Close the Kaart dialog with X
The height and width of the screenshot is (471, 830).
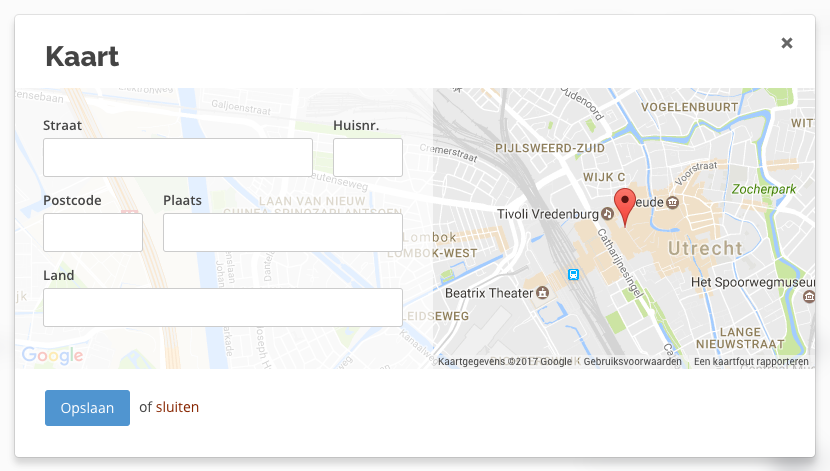787,43
